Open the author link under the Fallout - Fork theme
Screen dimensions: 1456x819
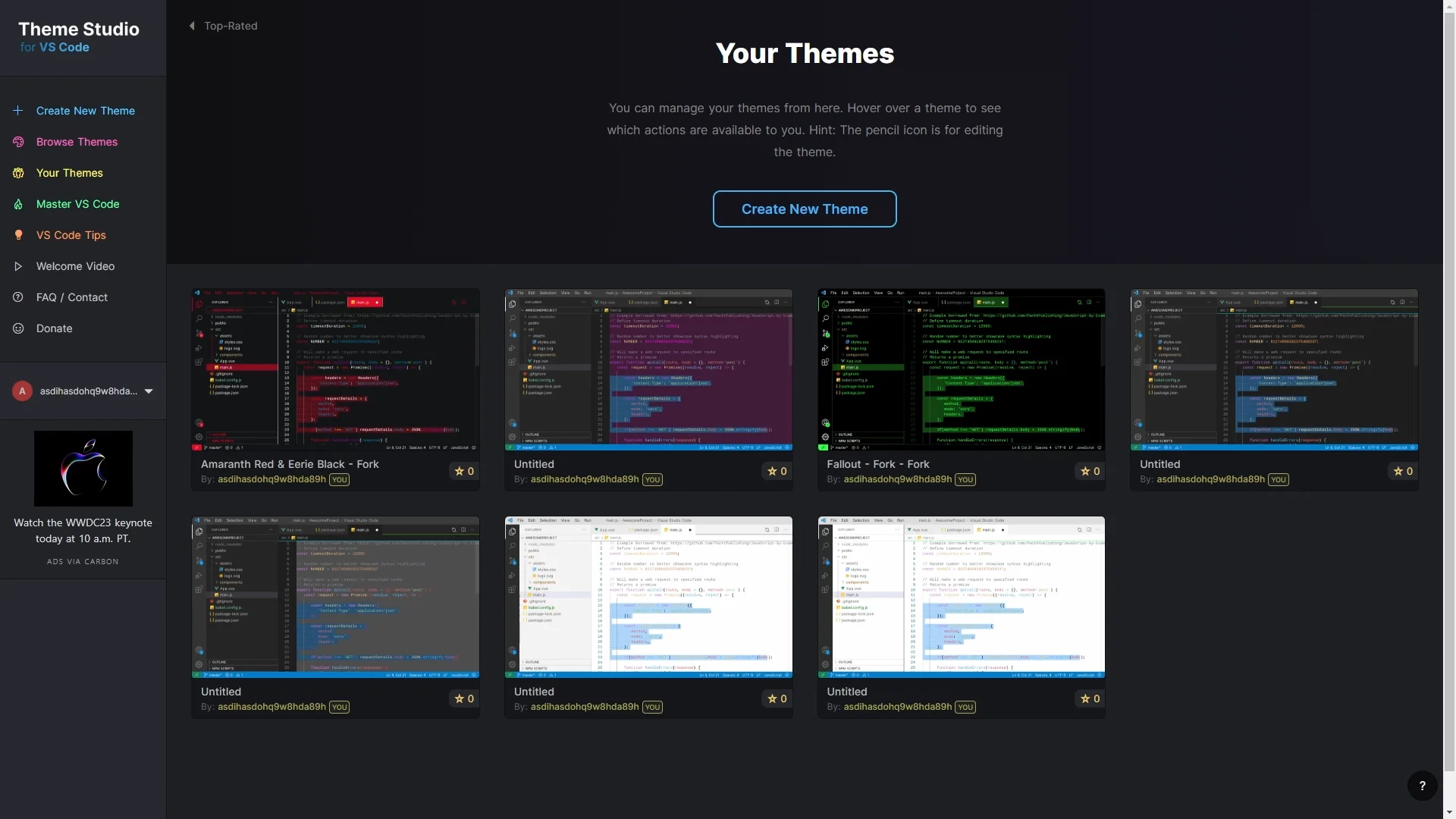(x=897, y=479)
